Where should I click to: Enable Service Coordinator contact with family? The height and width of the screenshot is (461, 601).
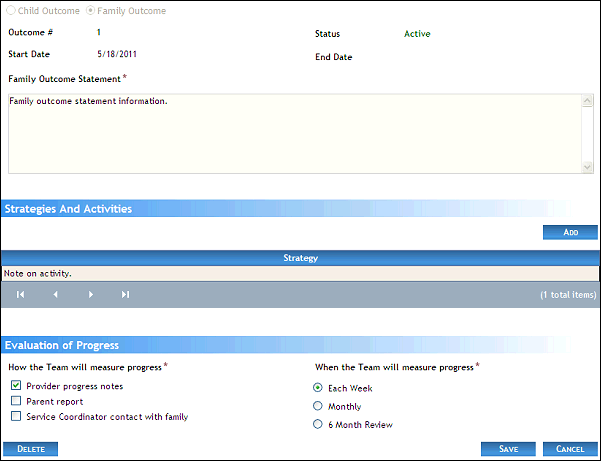point(16,417)
